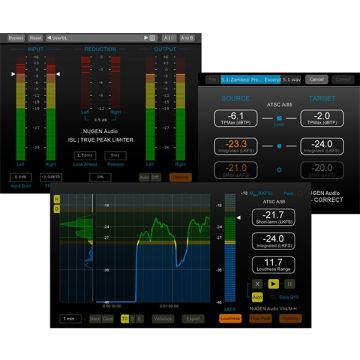360x360 pixels.
Task: Click the Target -20.0 SMax field
Action: point(322,170)
